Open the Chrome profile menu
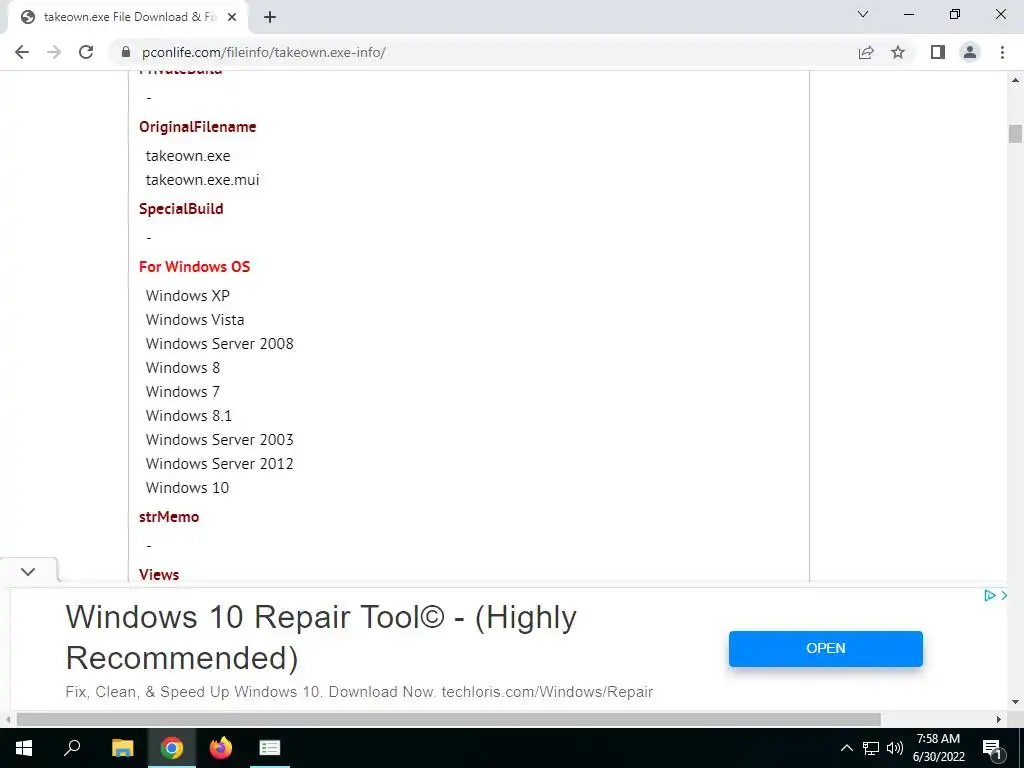Image resolution: width=1024 pixels, height=768 pixels. pyautogui.click(x=970, y=52)
